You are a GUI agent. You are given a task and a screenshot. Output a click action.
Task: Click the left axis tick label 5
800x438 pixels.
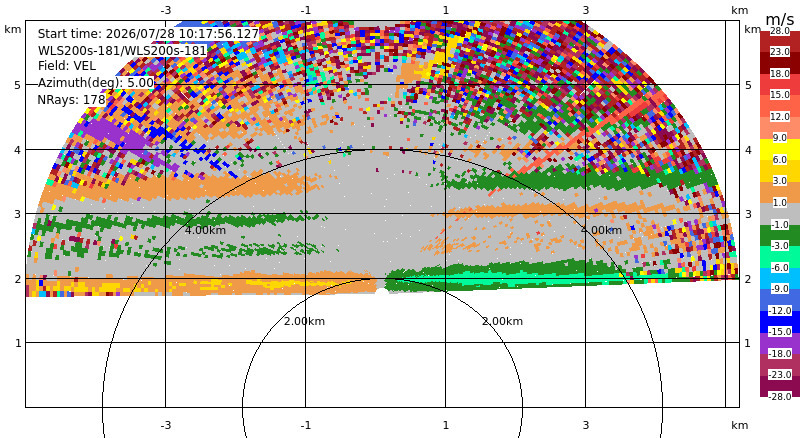18,85
